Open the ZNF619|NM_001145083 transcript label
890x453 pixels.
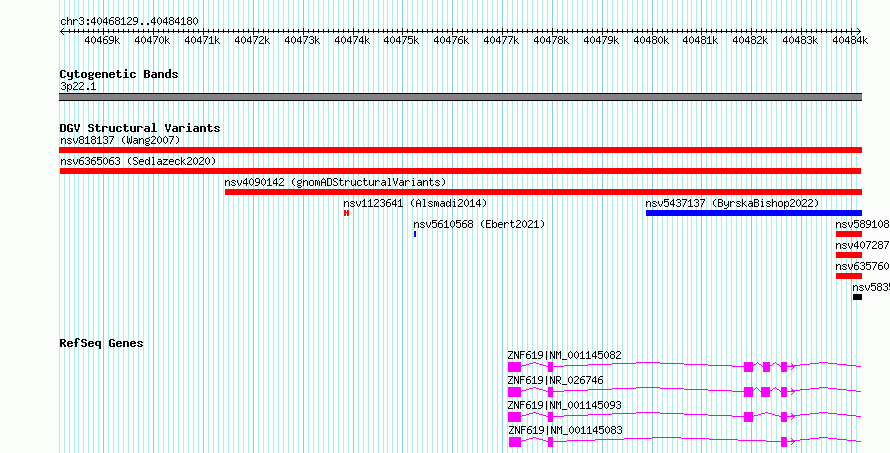point(565,430)
